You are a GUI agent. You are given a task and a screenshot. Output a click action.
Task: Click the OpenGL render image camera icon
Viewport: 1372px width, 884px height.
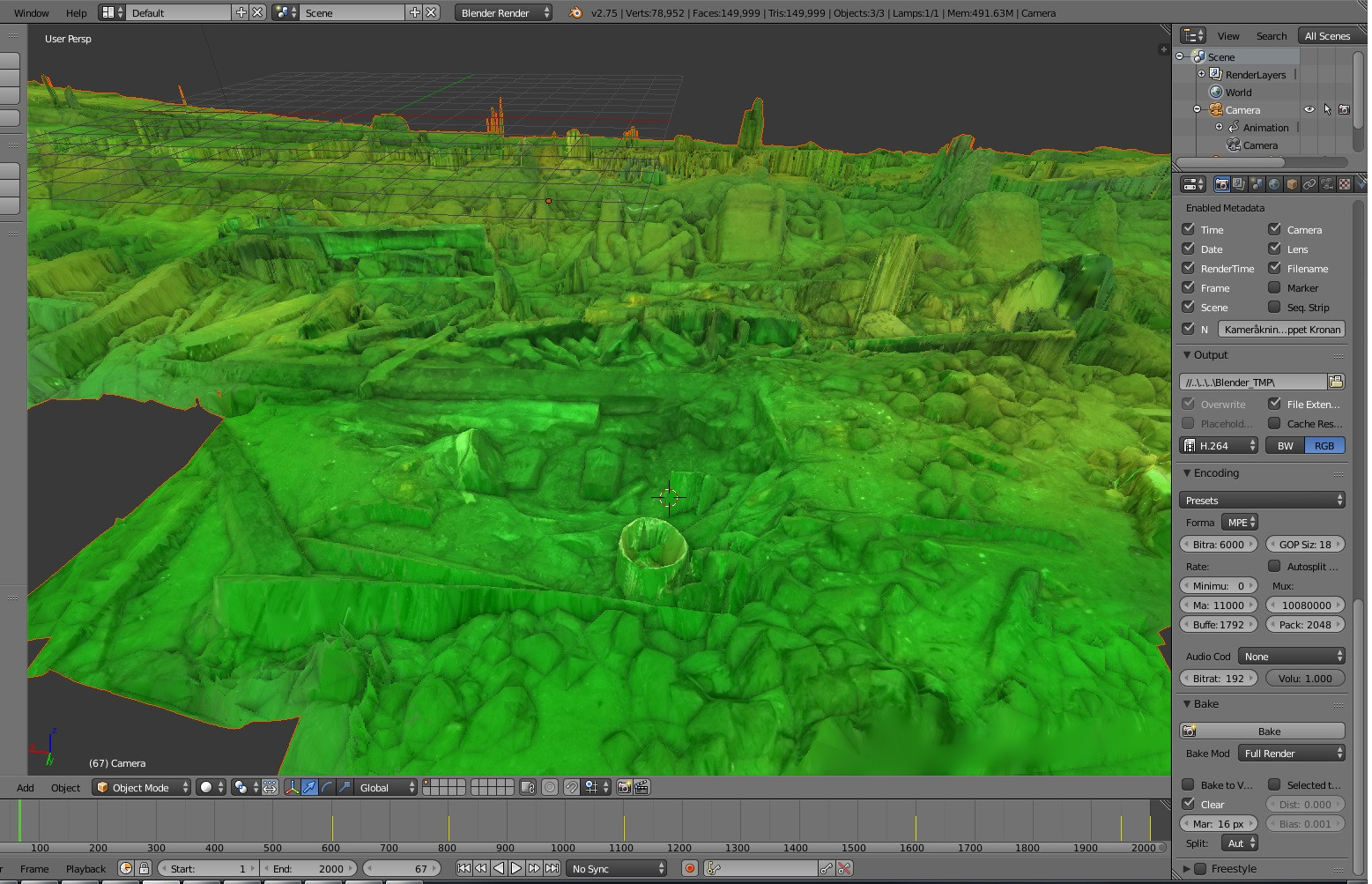pos(624,787)
